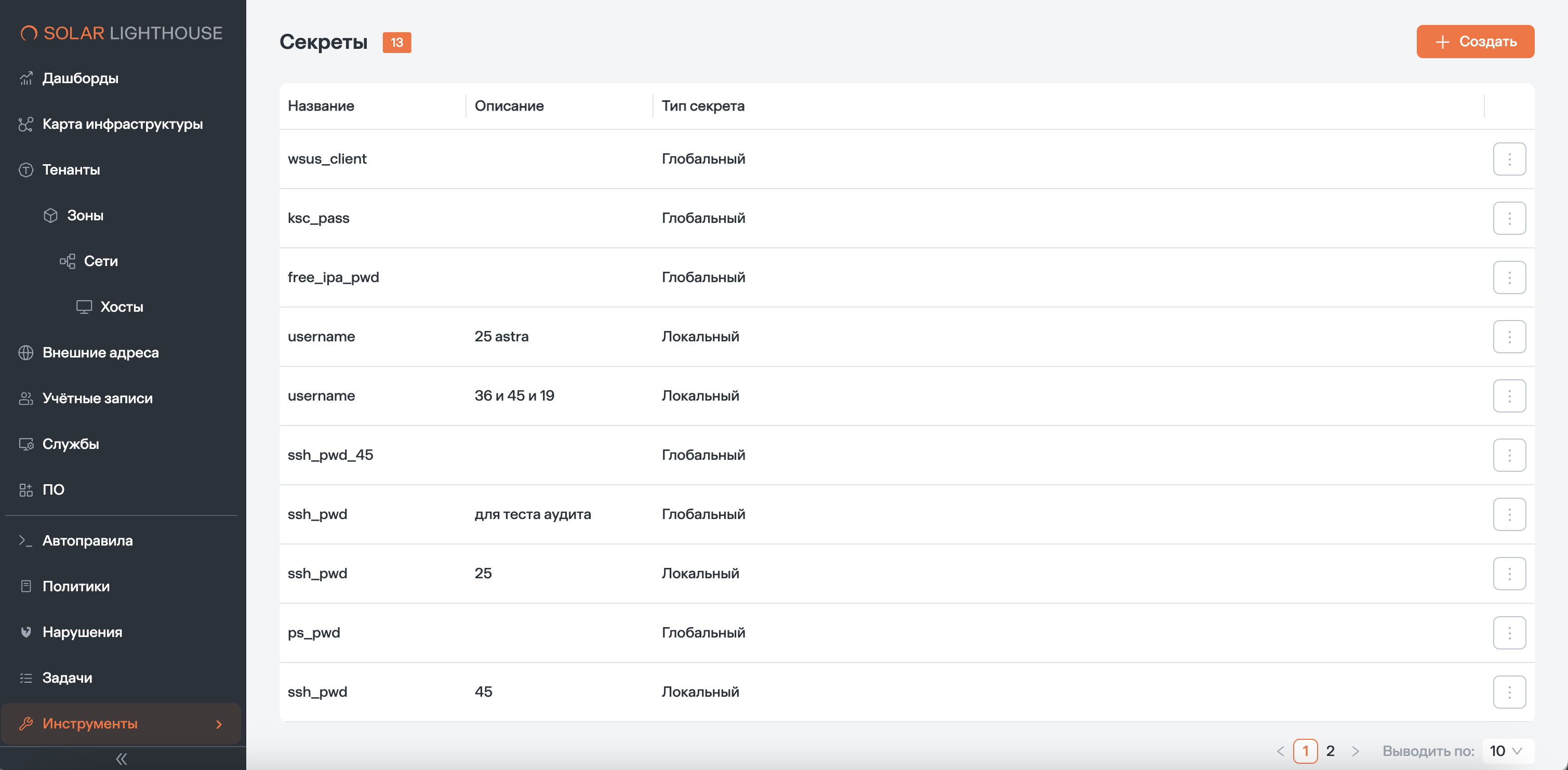Screen dimensions: 1568x770
Task: Open actions for ssh_pwd with description 45
Action: [x=1509, y=692]
